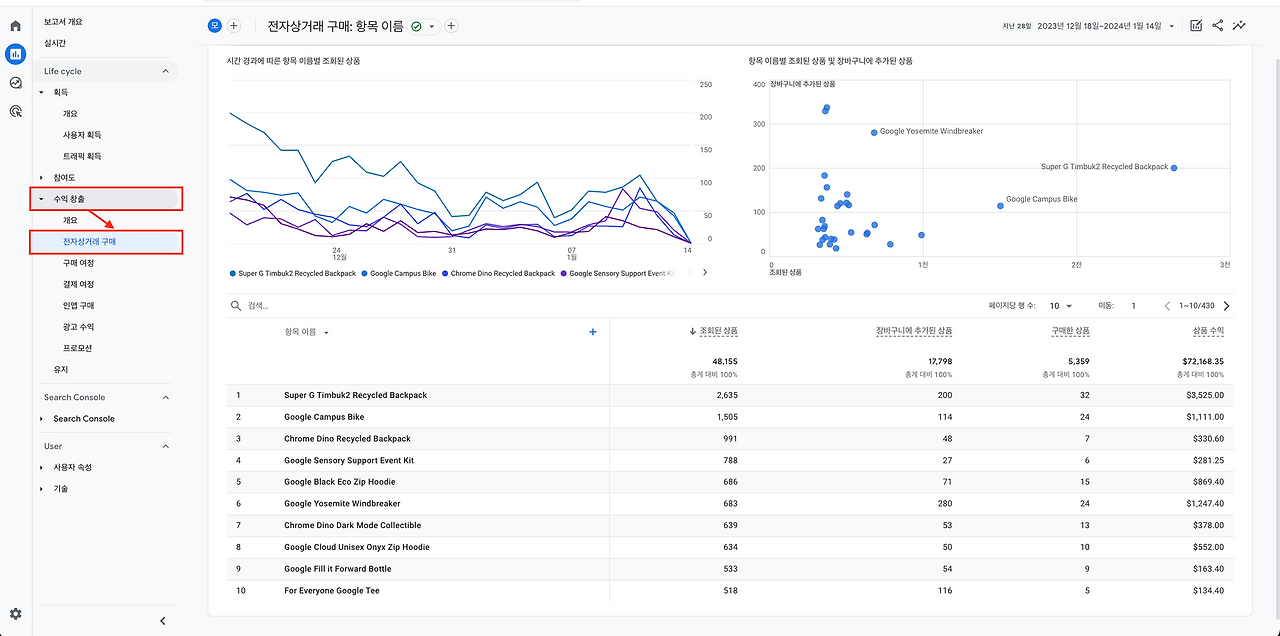The image size is (1280, 636).
Task: Open the 항목 이름 dimension dropdown
Action: coord(326,332)
